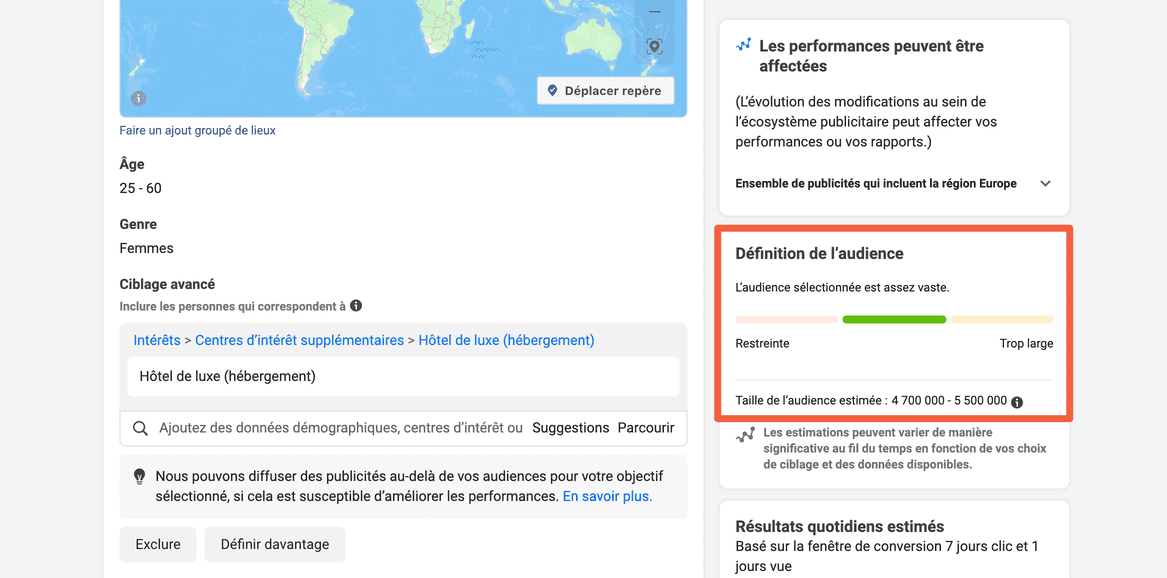This screenshot has height=578, width=1167.
Task: Click info icon next to Inclure les personnes
Action: point(356,306)
